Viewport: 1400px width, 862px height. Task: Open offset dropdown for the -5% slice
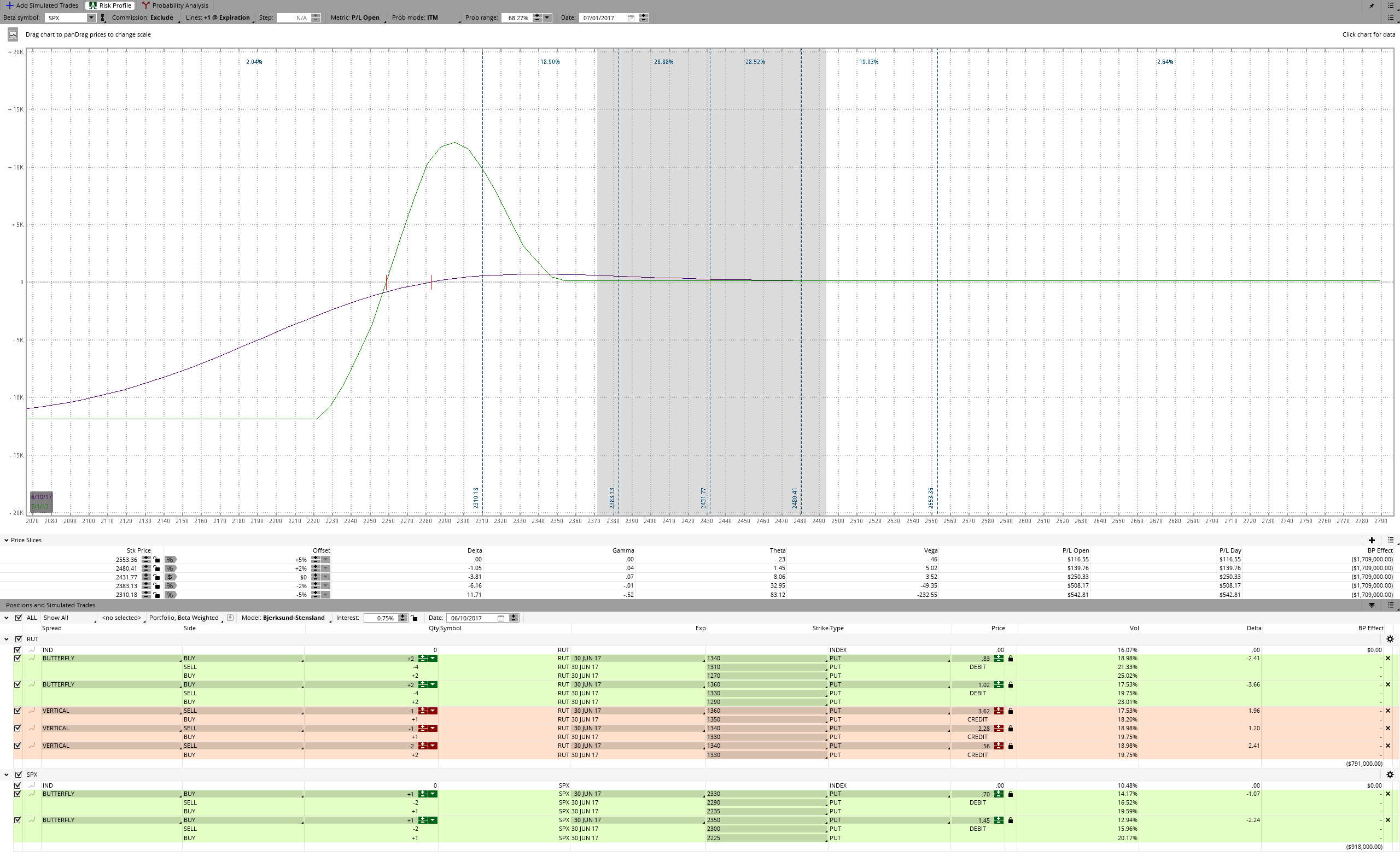pos(325,595)
